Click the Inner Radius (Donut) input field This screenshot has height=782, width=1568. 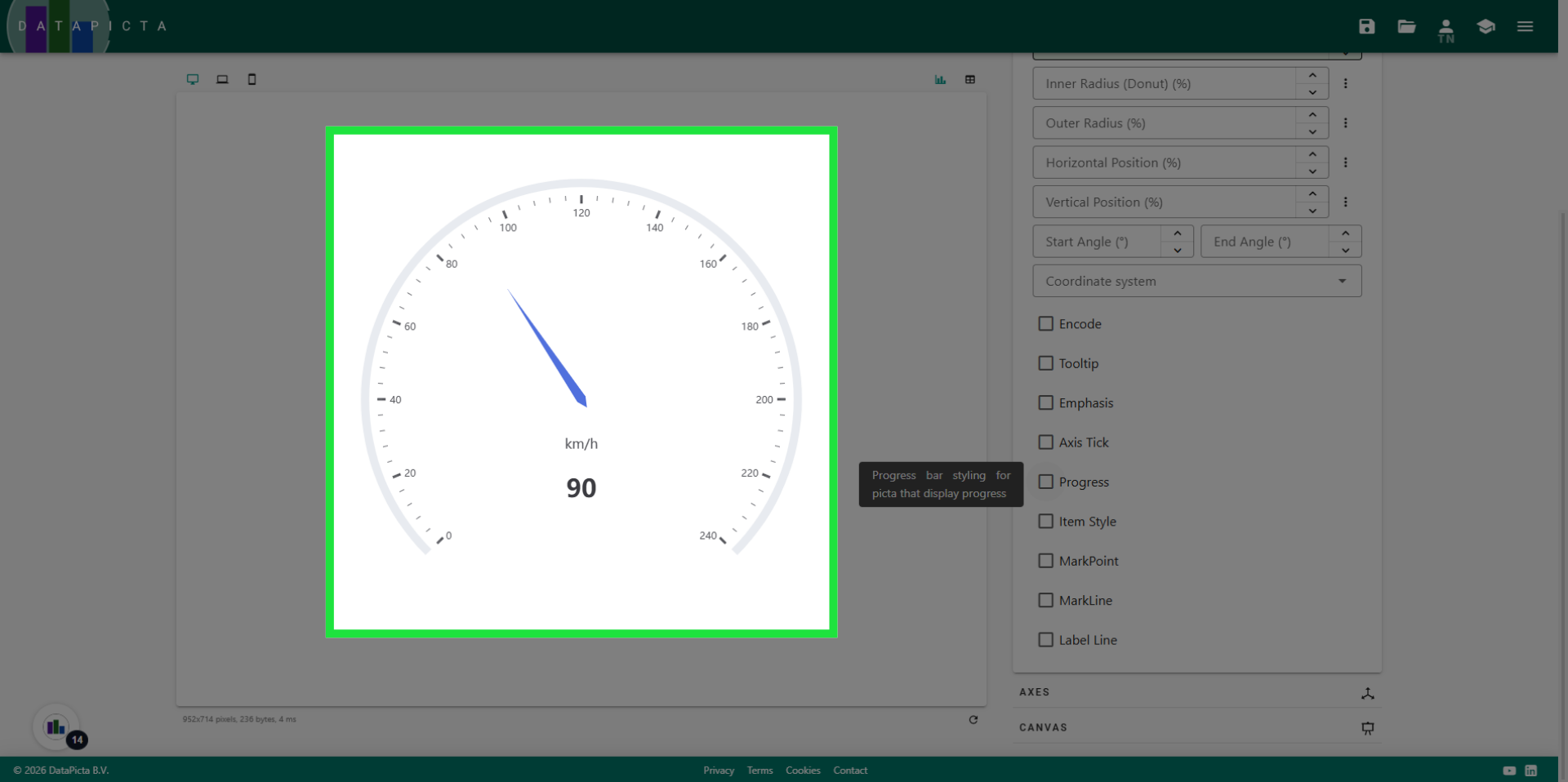1164,83
